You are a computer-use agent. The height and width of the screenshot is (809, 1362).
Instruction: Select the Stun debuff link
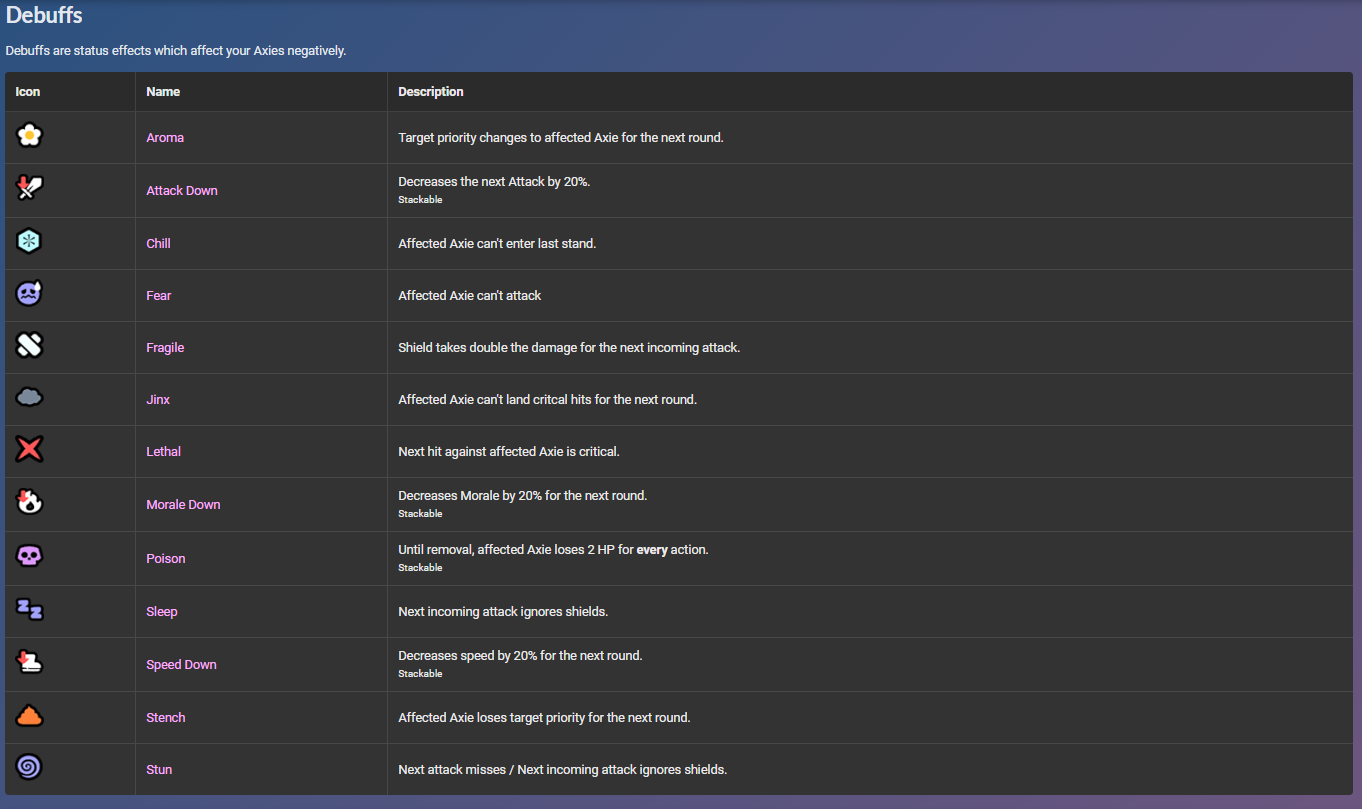click(159, 770)
